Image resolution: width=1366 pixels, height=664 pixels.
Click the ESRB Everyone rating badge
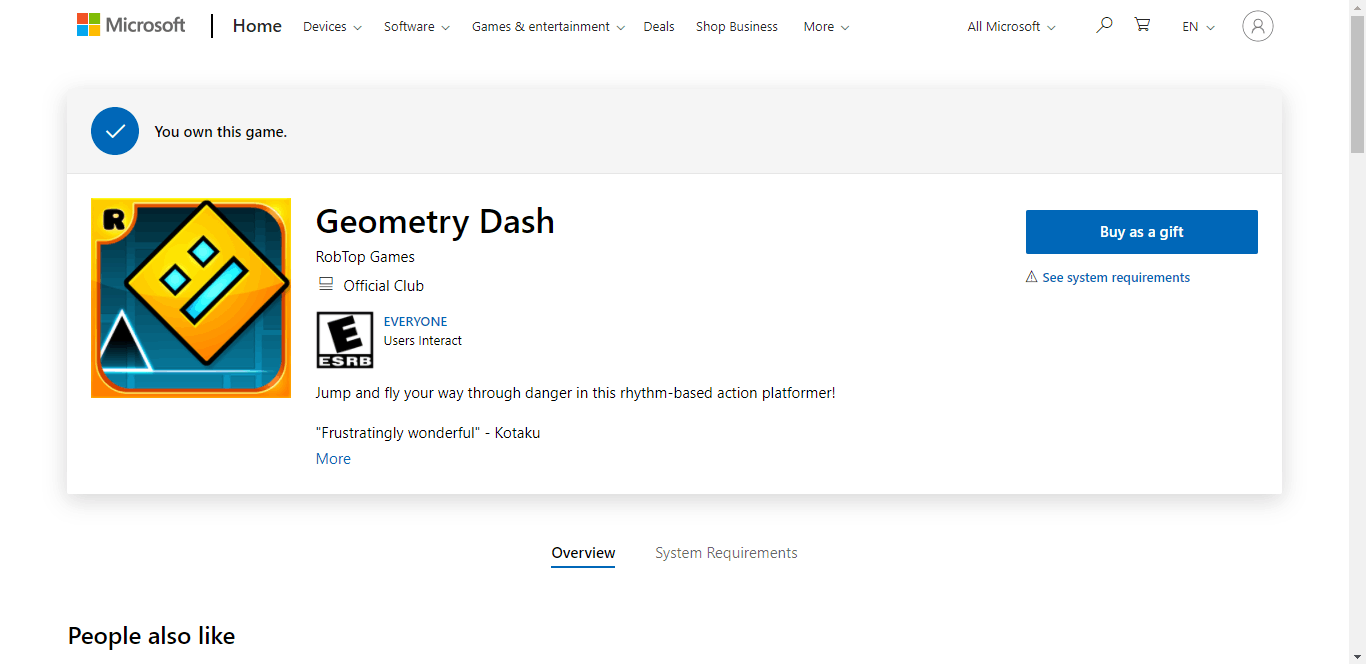tap(345, 340)
